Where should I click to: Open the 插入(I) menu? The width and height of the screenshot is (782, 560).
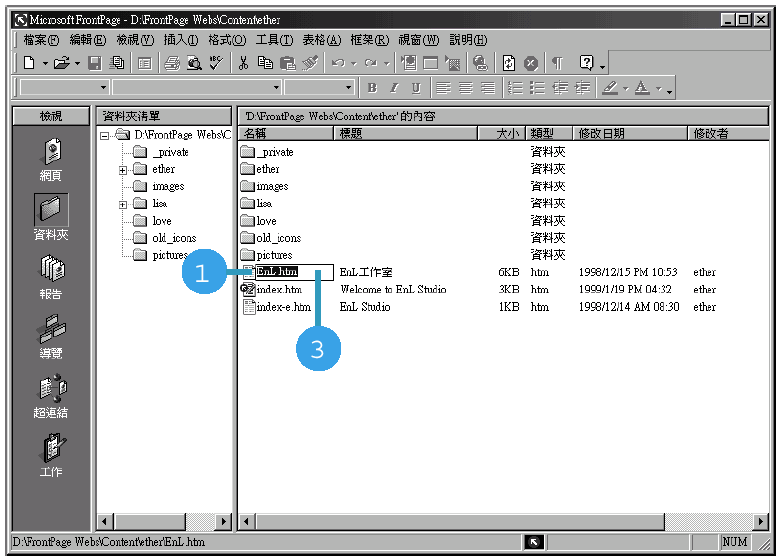181,40
